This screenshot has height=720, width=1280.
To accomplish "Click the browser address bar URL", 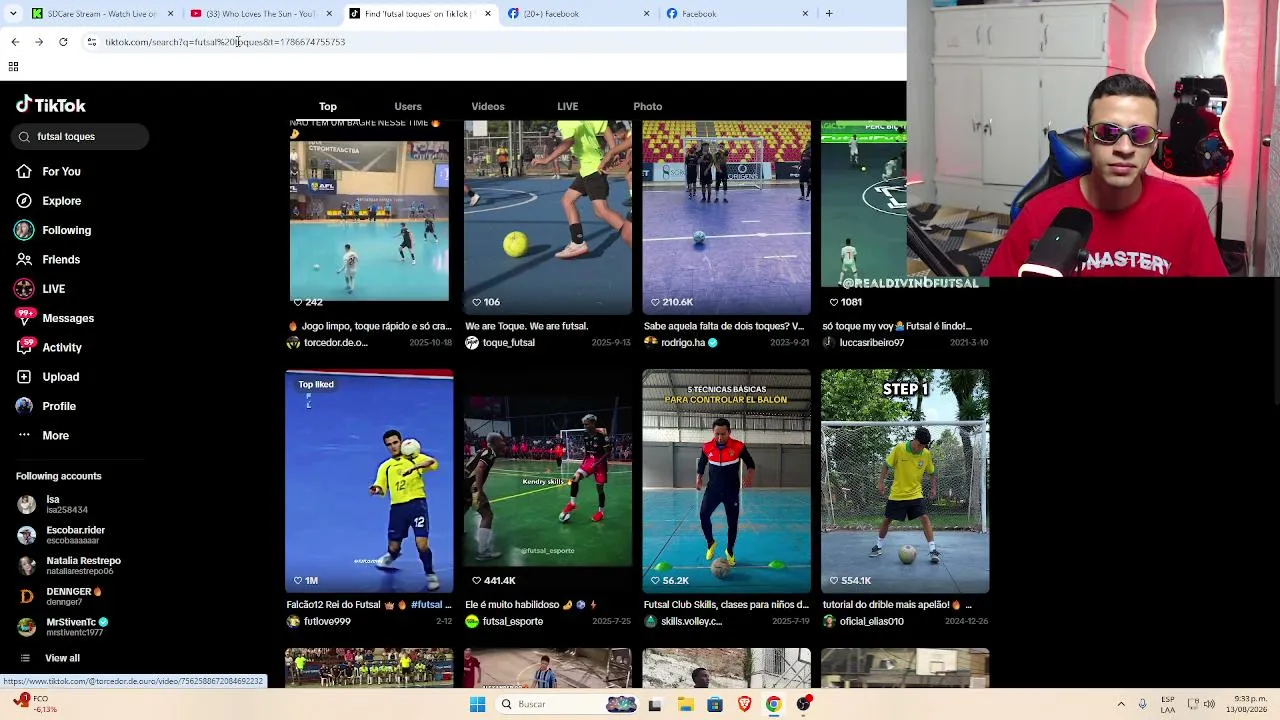I will pyautogui.click(x=225, y=42).
